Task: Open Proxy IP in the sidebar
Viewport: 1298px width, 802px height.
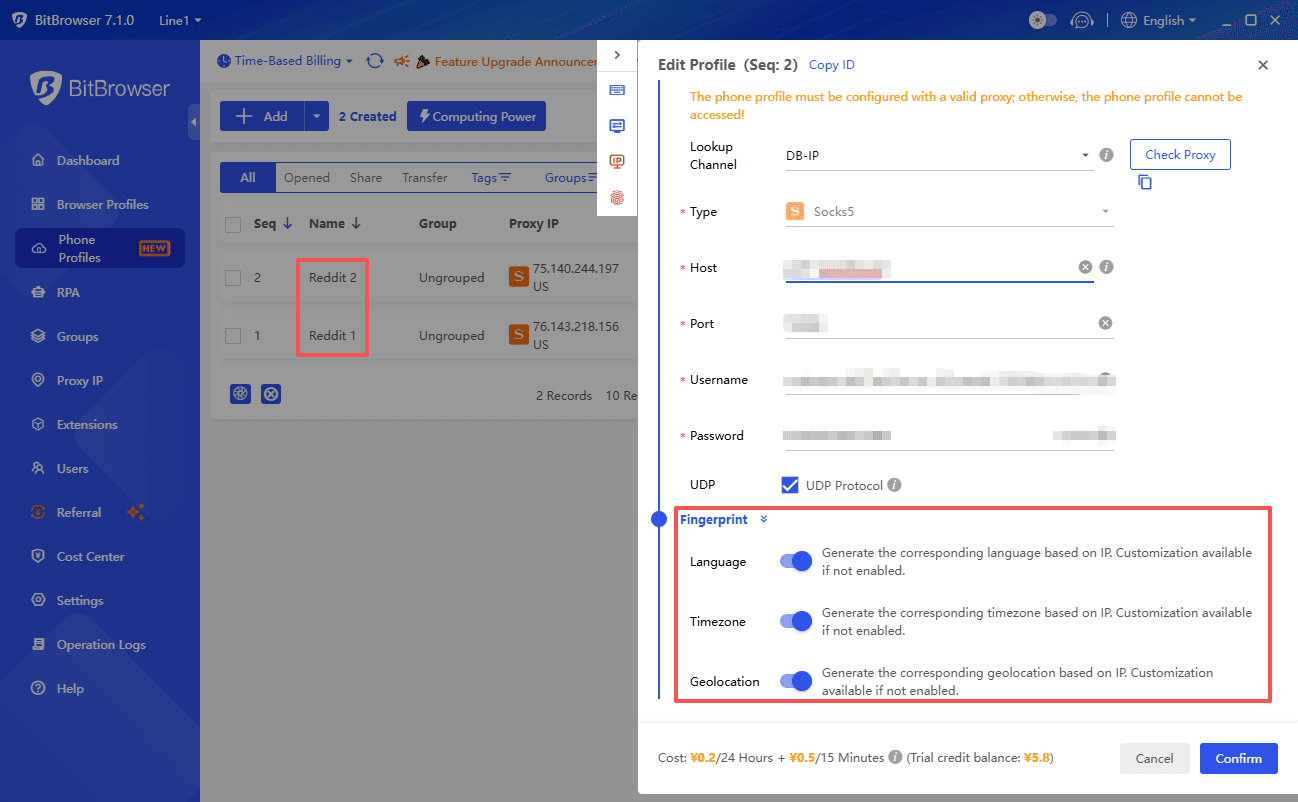Action: click(80, 381)
